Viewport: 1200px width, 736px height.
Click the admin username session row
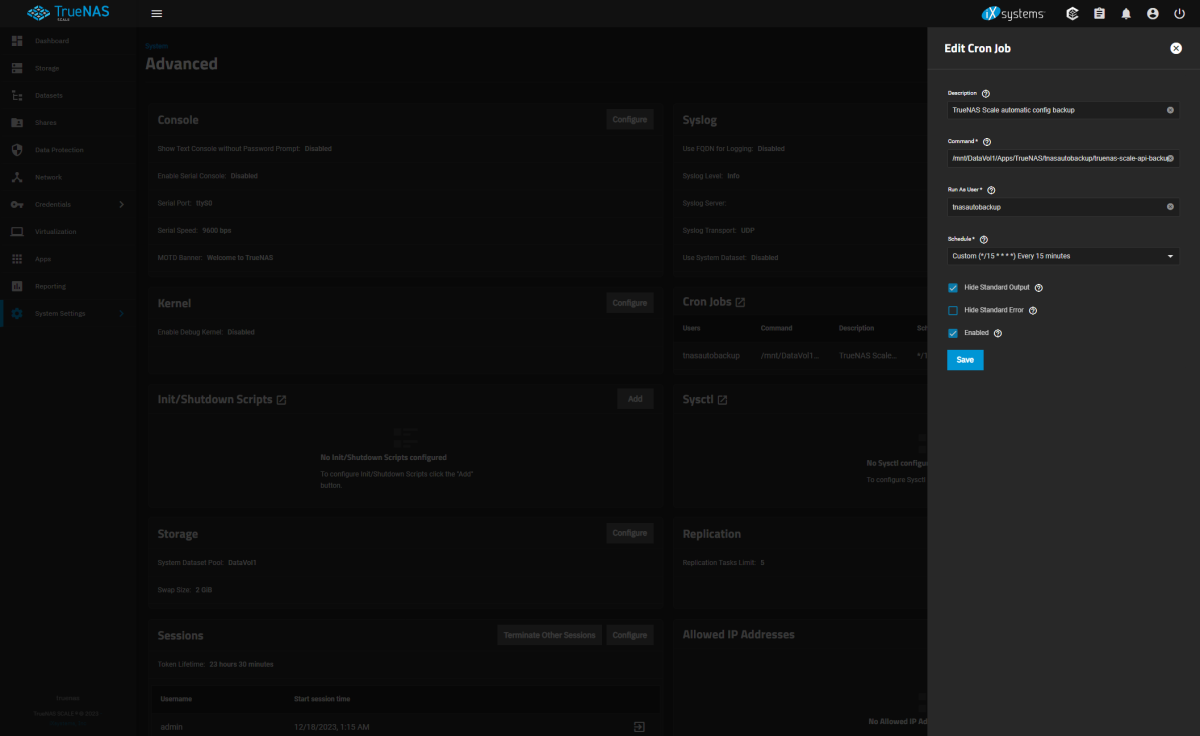404,726
